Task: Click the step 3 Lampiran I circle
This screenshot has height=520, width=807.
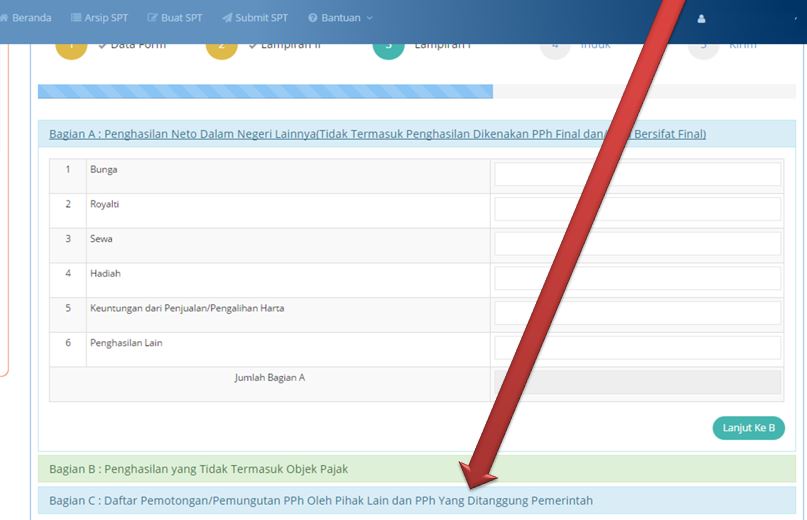Action: point(389,51)
